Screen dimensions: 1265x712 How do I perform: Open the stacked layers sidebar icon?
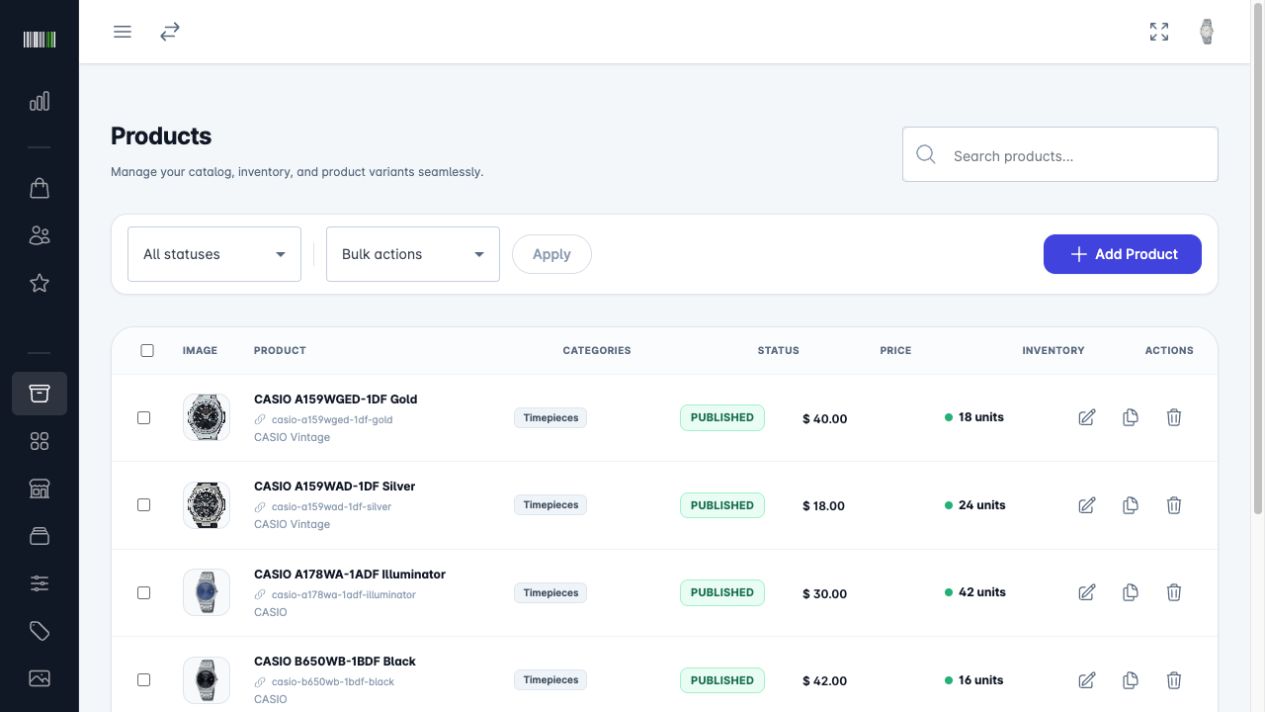39,536
